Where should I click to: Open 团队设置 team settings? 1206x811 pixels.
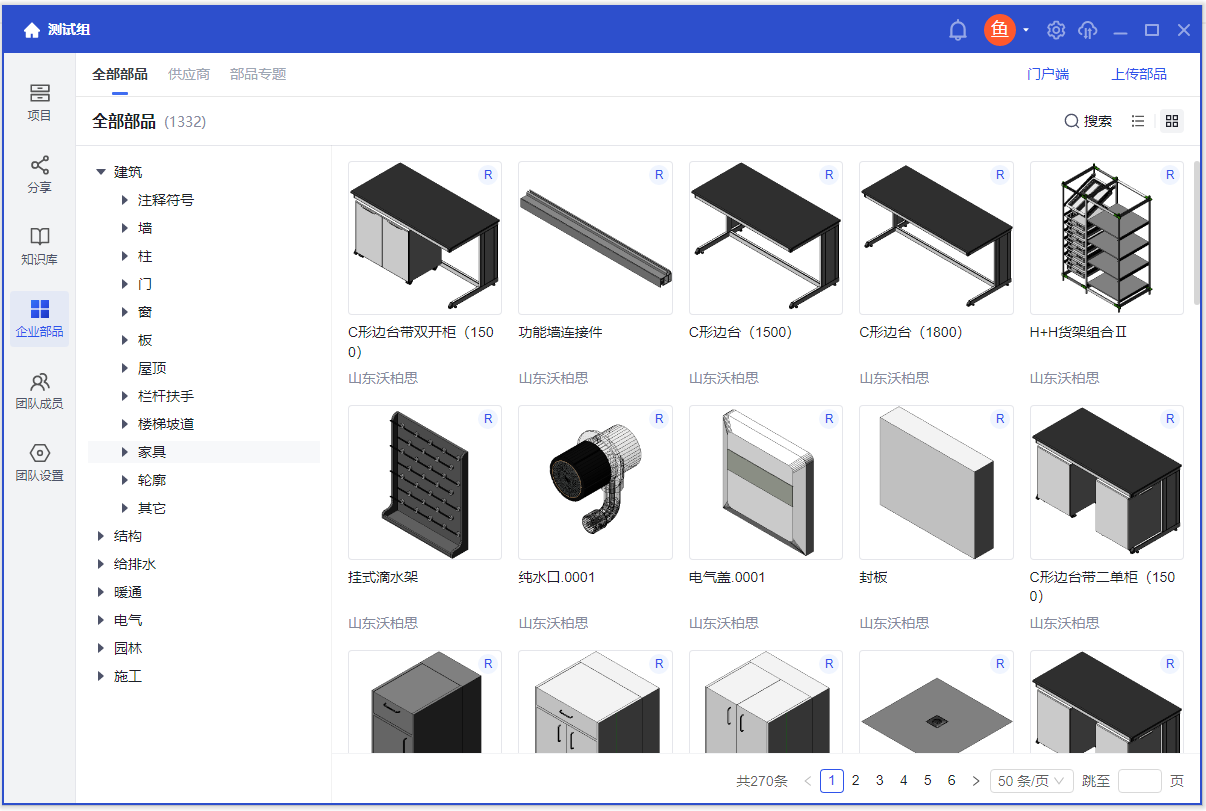39,463
